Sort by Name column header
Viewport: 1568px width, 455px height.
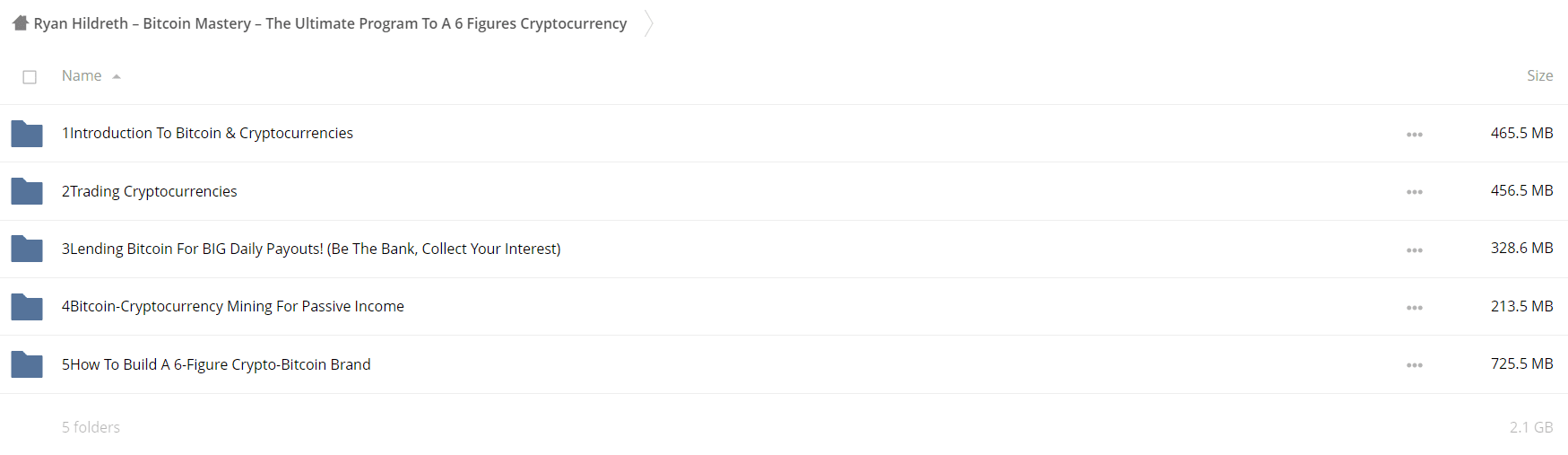point(82,76)
